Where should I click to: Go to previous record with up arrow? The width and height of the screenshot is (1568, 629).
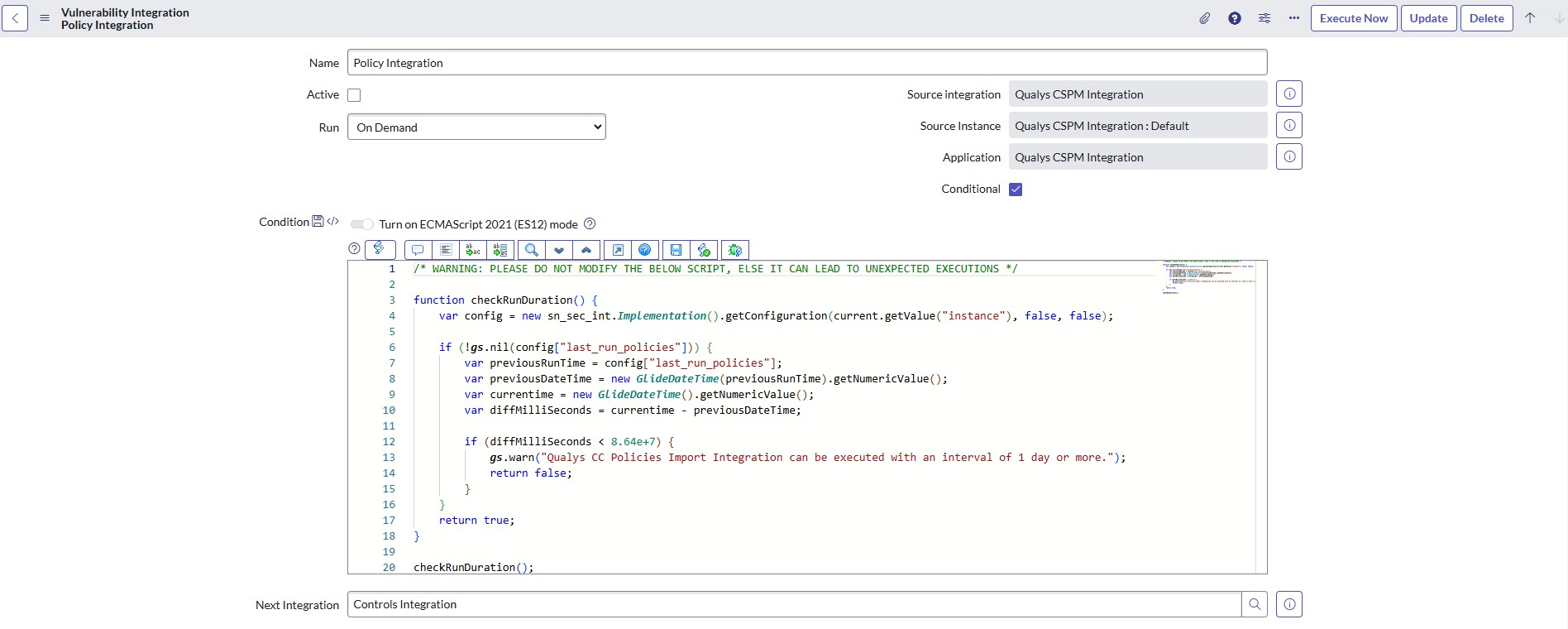pyautogui.click(x=1530, y=18)
